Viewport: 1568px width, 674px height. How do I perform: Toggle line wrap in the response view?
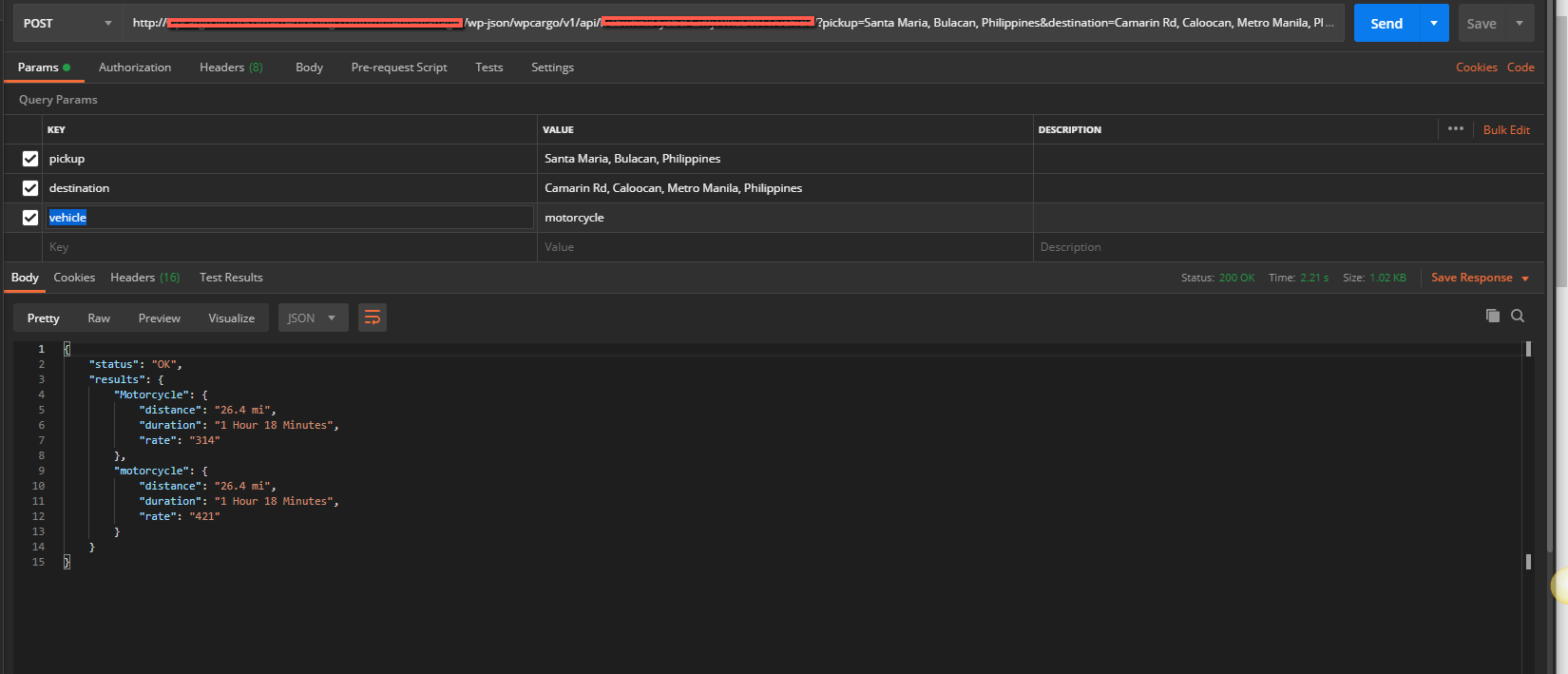[x=373, y=318]
